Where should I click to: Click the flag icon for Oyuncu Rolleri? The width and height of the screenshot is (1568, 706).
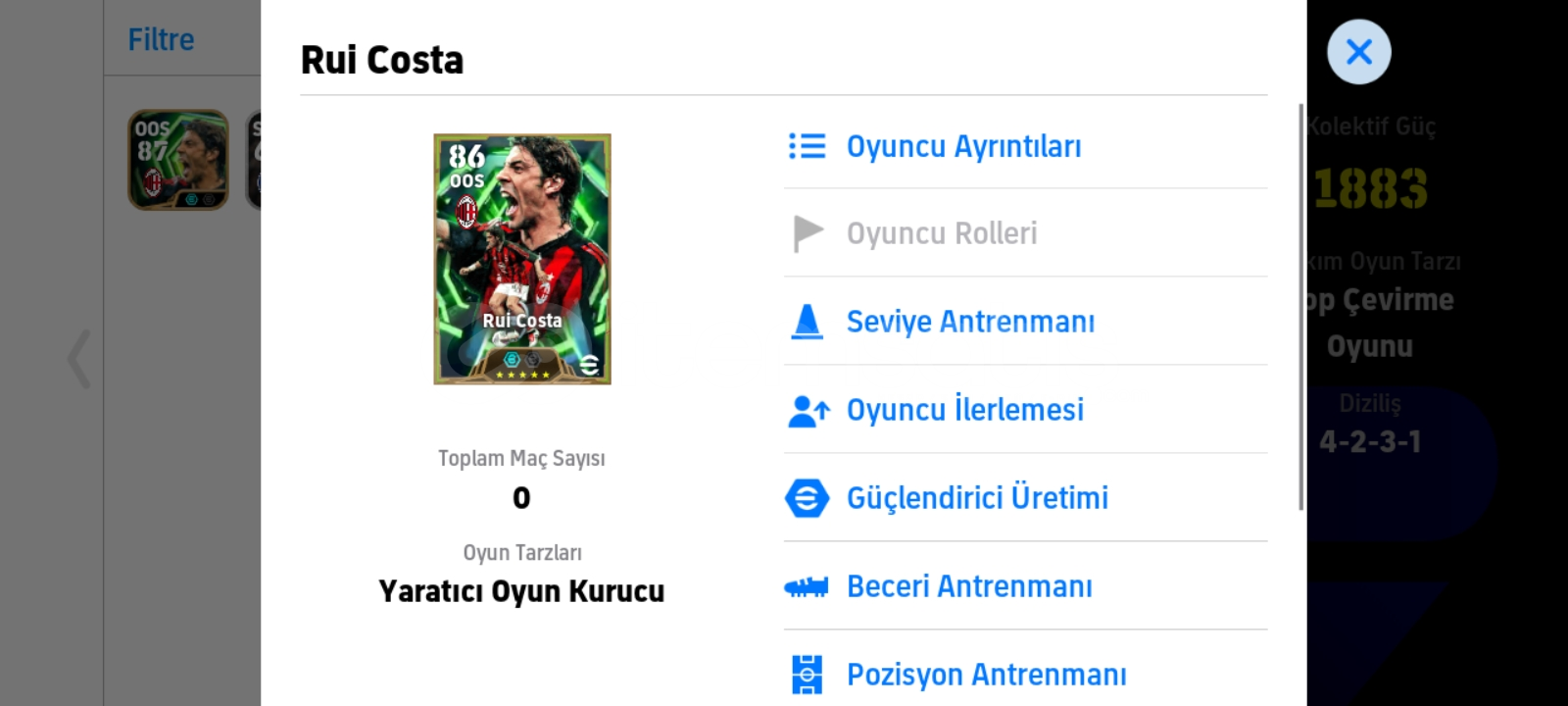808,233
